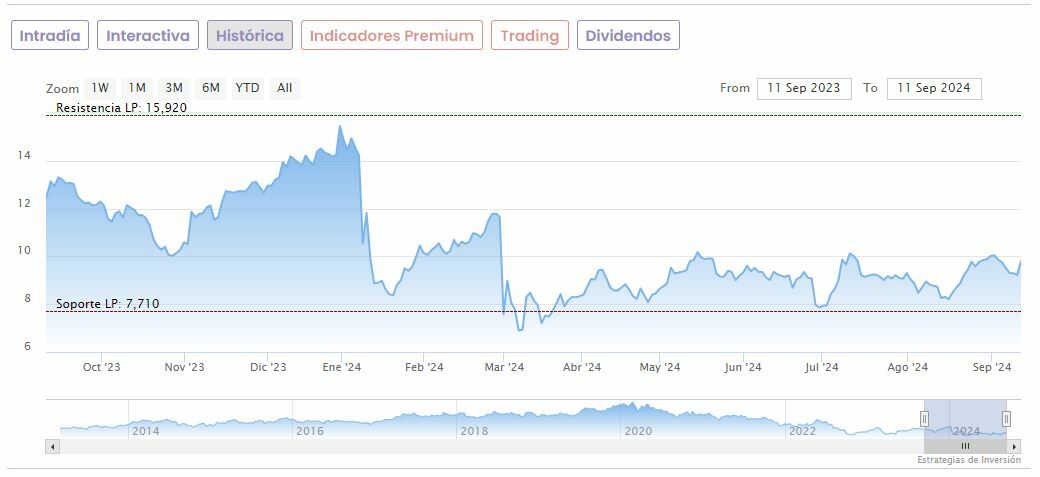
Task: Set zoom range to 1M
Action: point(137,88)
